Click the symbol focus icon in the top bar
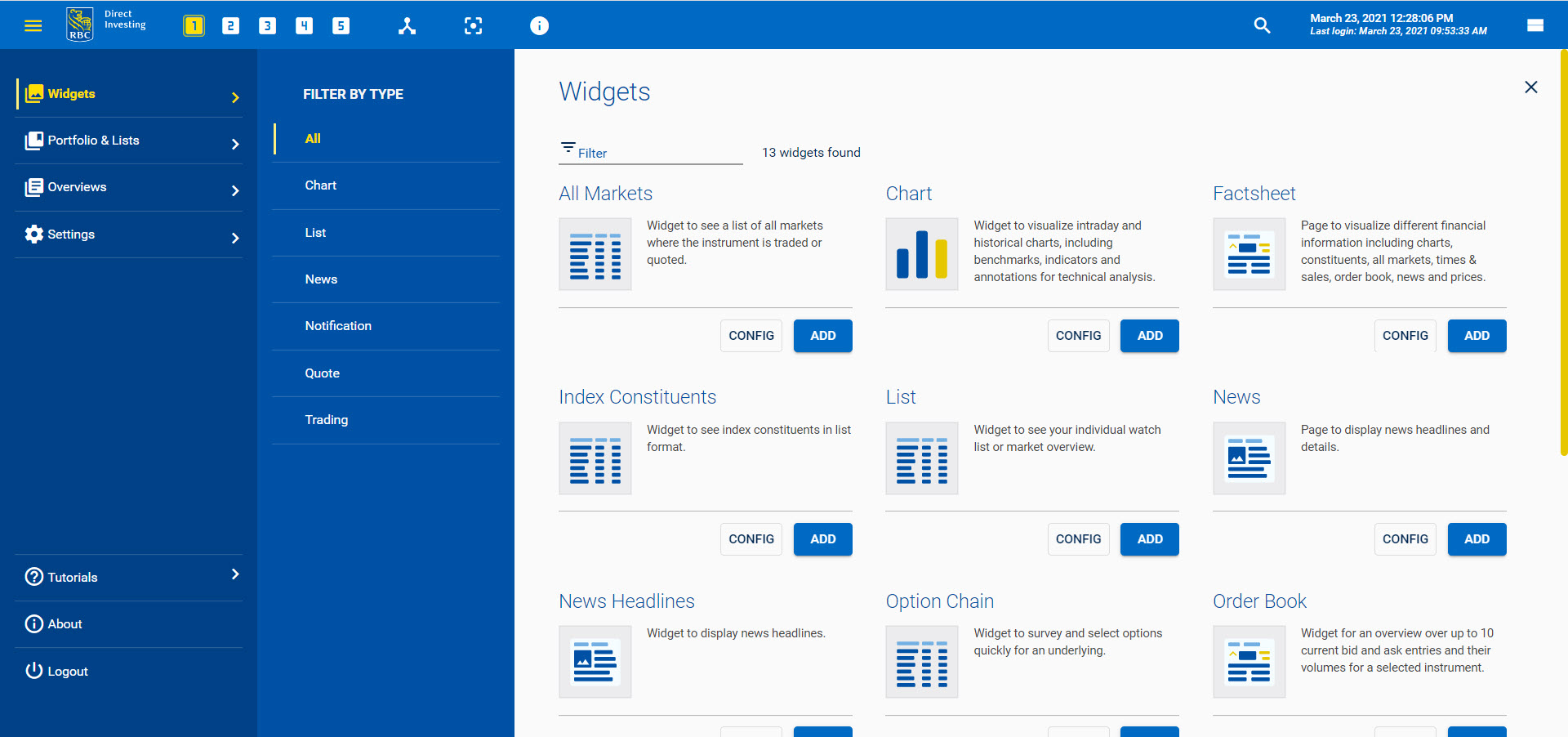This screenshot has width=1568, height=737. pos(474,25)
